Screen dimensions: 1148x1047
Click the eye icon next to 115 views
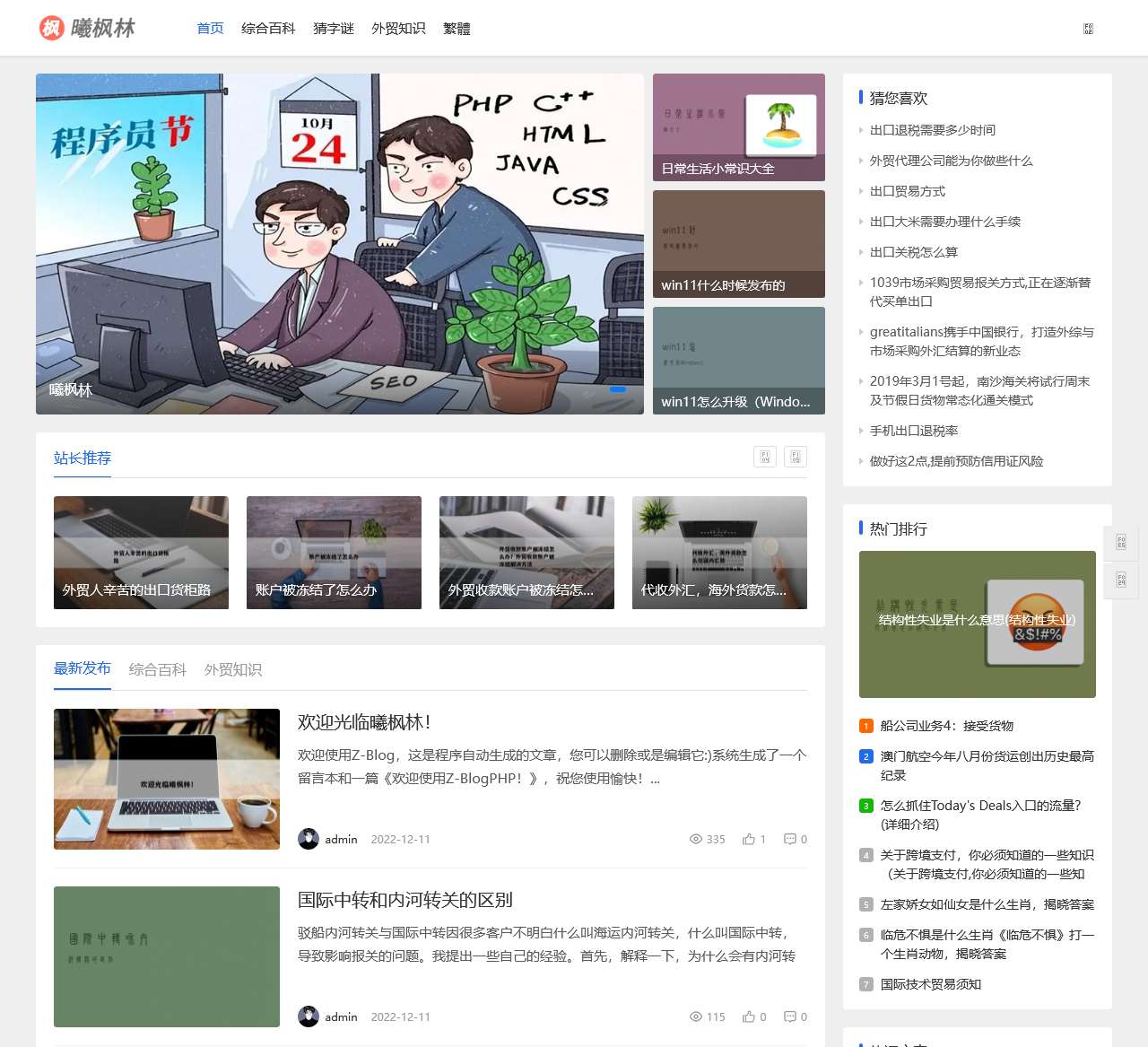(695, 1016)
